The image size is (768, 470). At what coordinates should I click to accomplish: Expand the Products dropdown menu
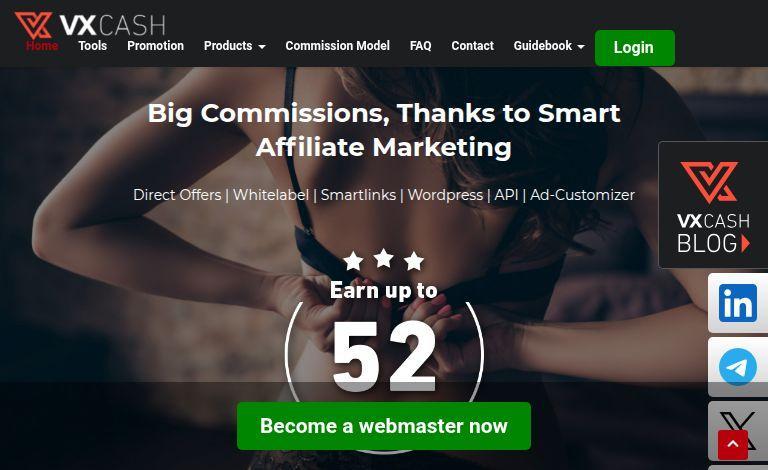(235, 46)
